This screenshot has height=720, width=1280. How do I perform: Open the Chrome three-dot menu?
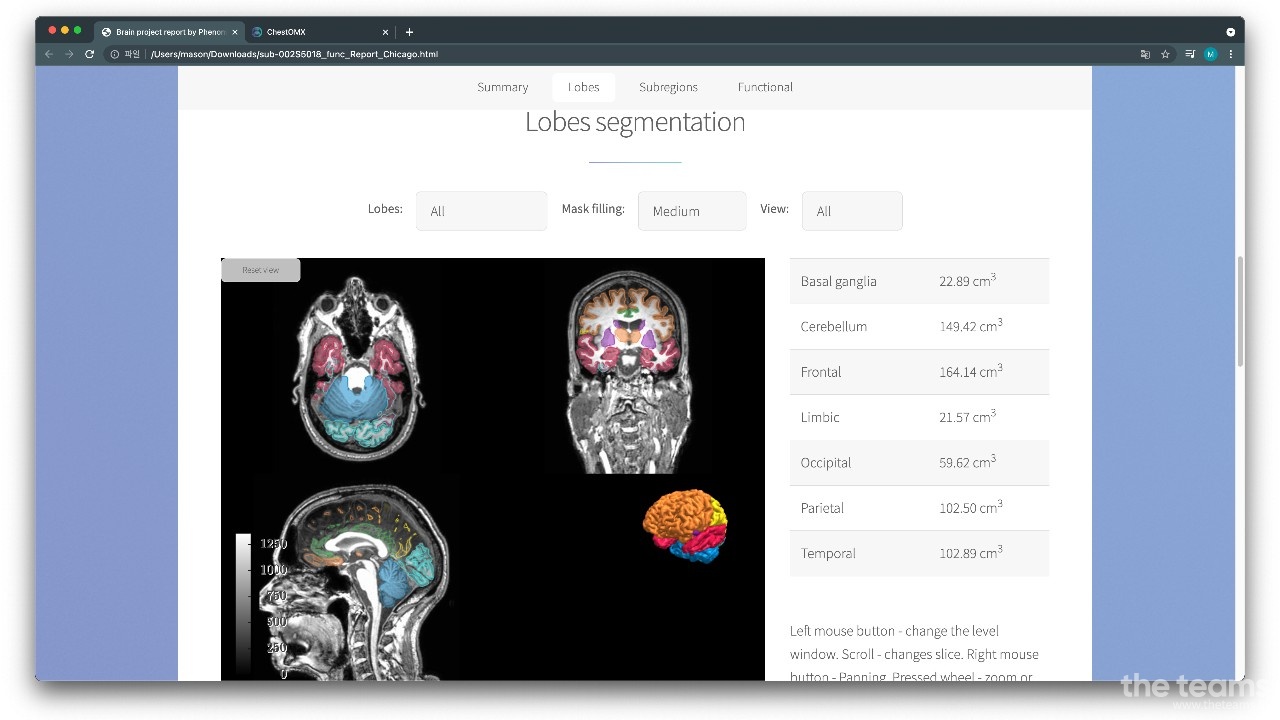[1230, 54]
